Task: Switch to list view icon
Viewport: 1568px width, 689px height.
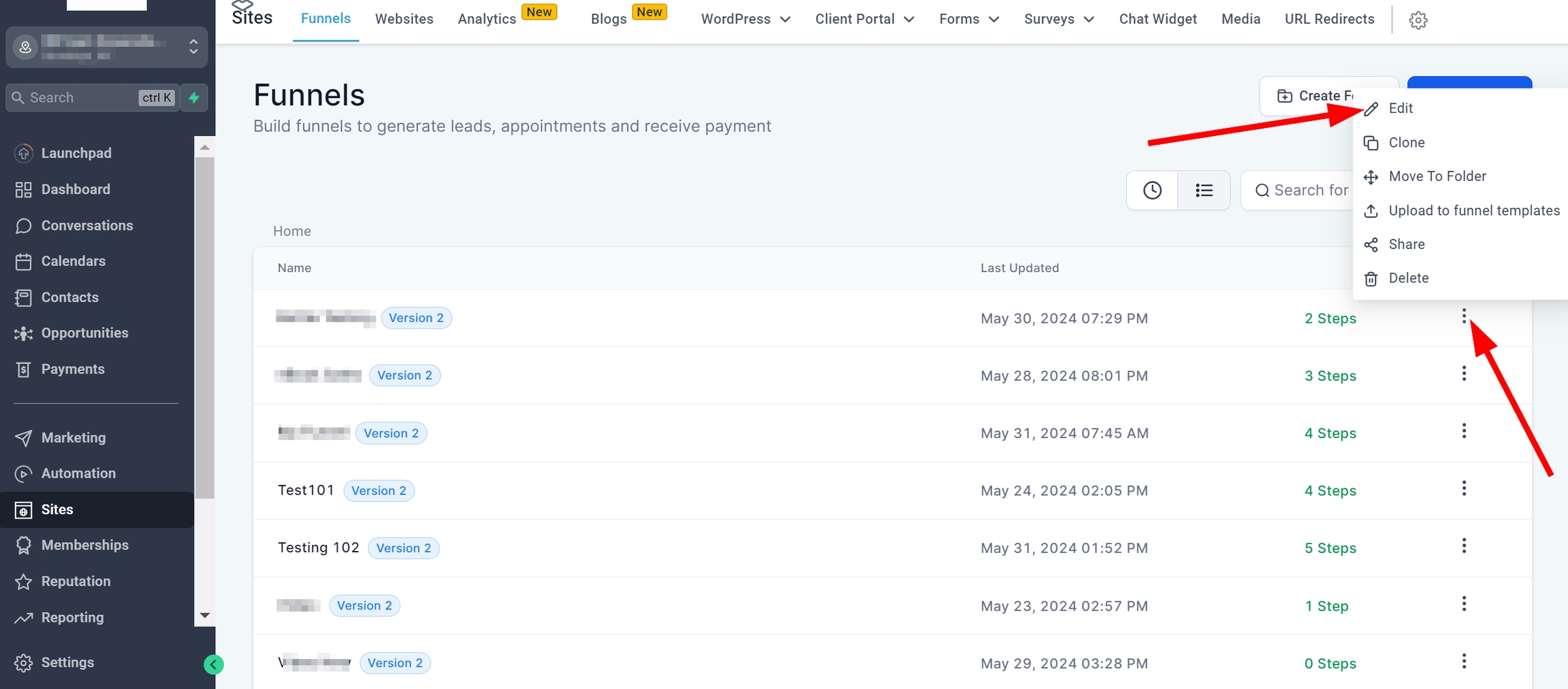Action: 1203,190
